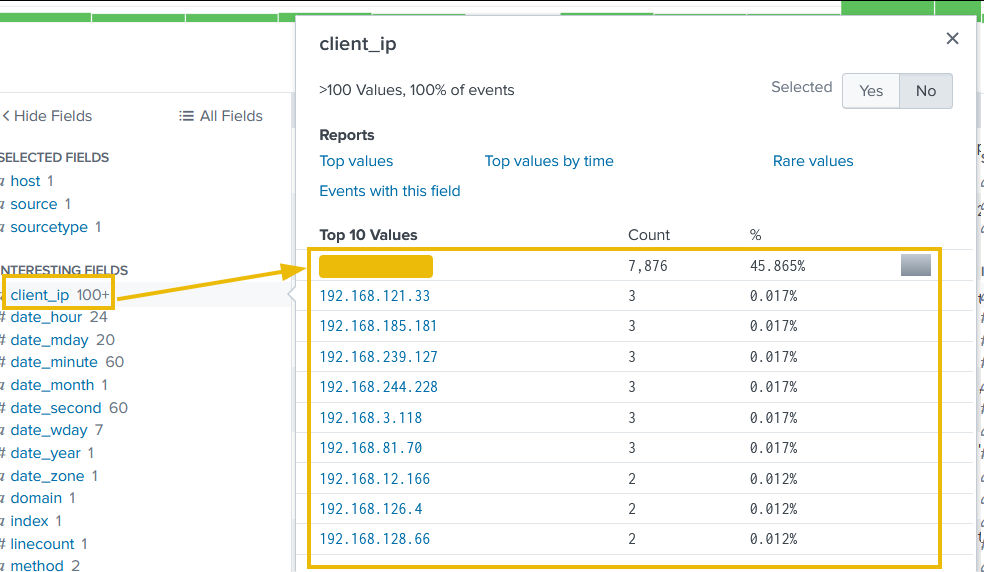Open Top values by time report

[549, 161]
